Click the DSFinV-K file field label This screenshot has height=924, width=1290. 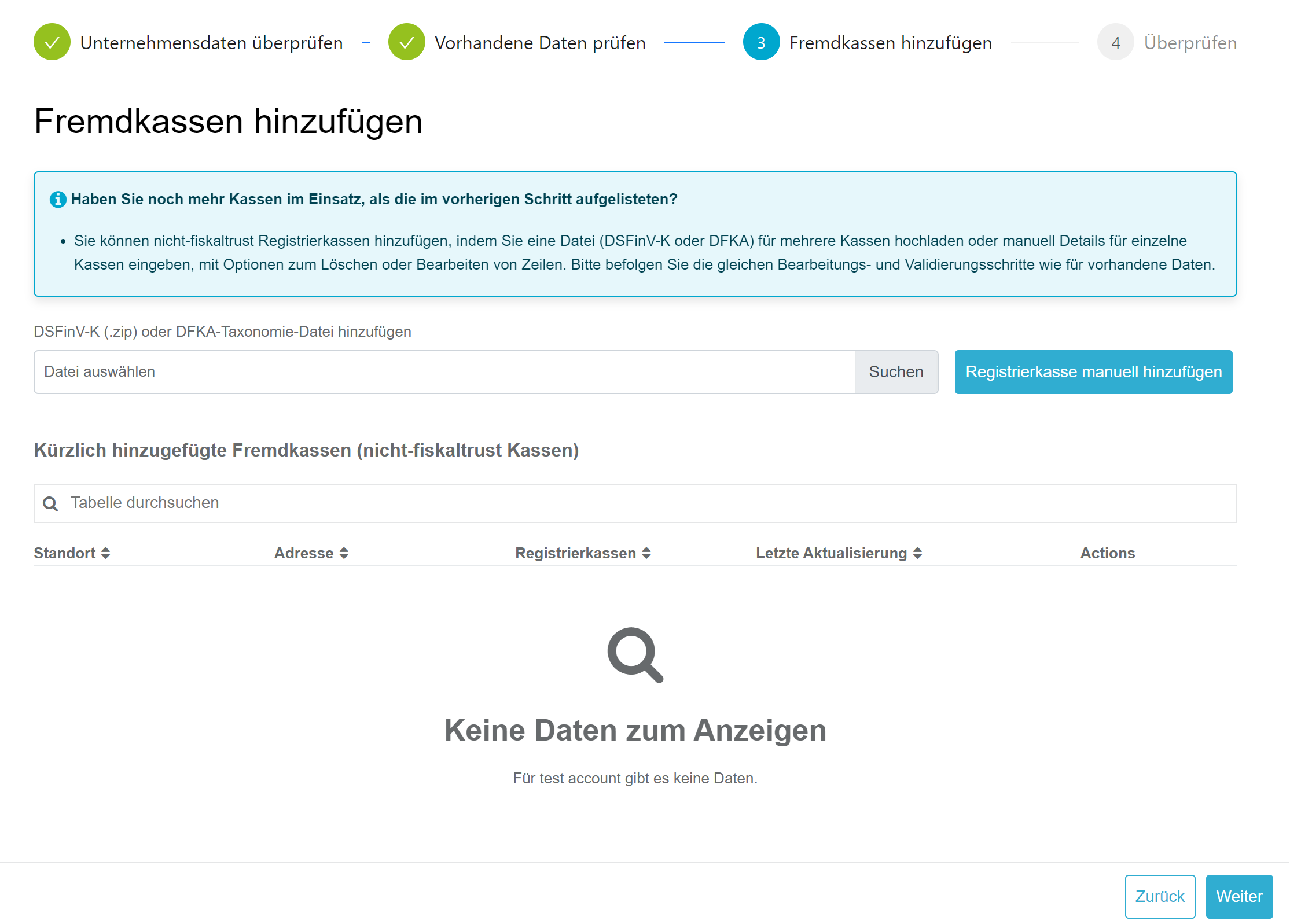[222, 332]
